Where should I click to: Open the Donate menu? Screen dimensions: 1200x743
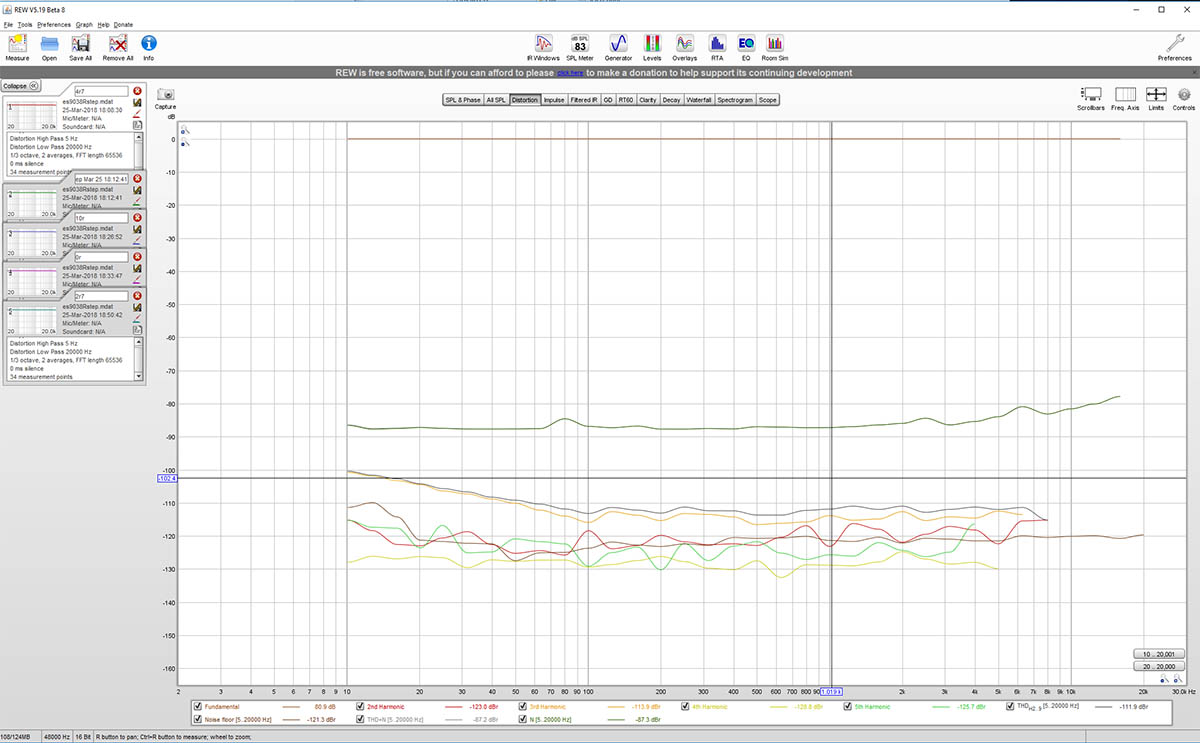[123, 24]
